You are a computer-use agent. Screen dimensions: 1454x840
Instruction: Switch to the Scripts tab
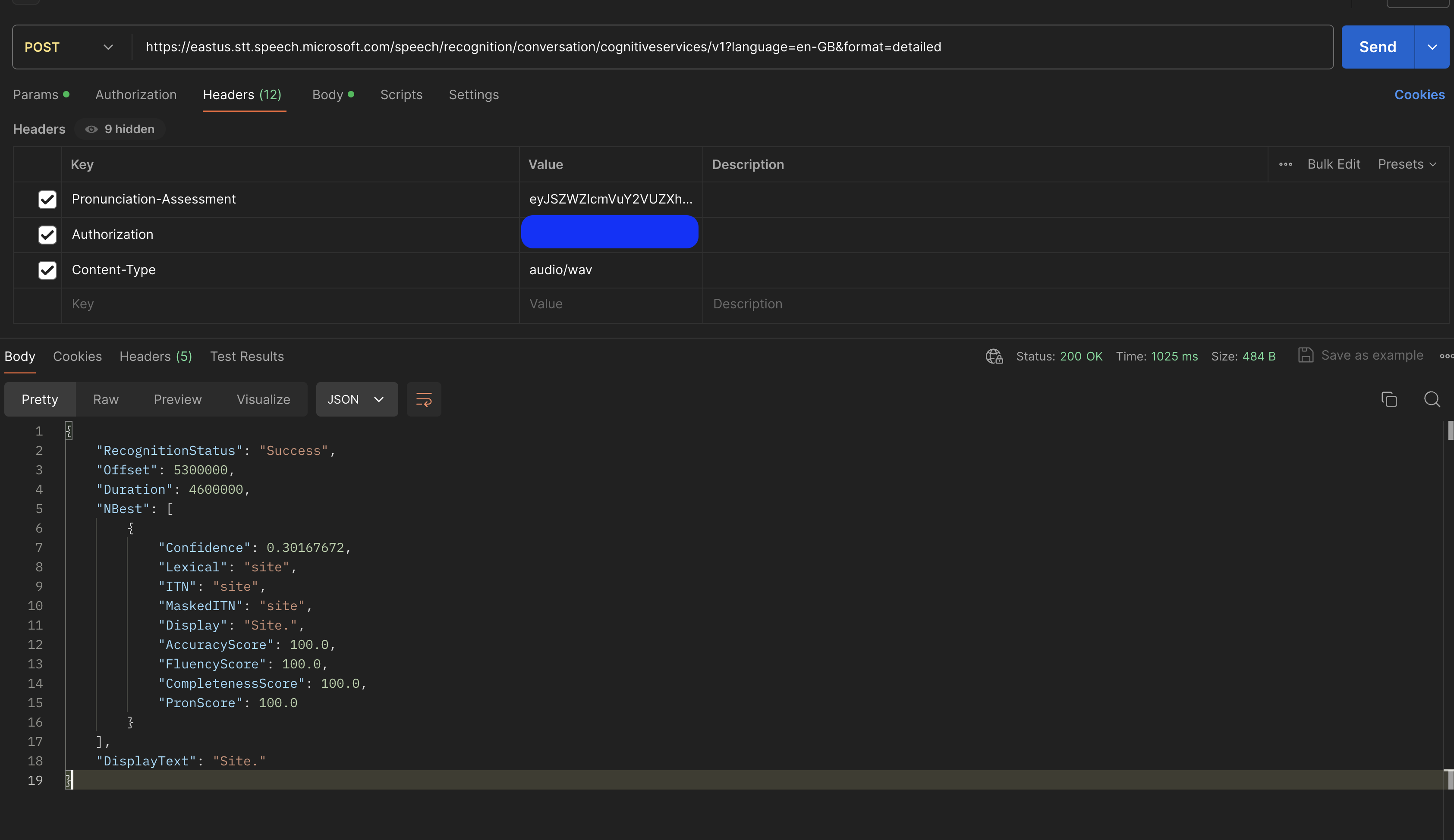401,94
